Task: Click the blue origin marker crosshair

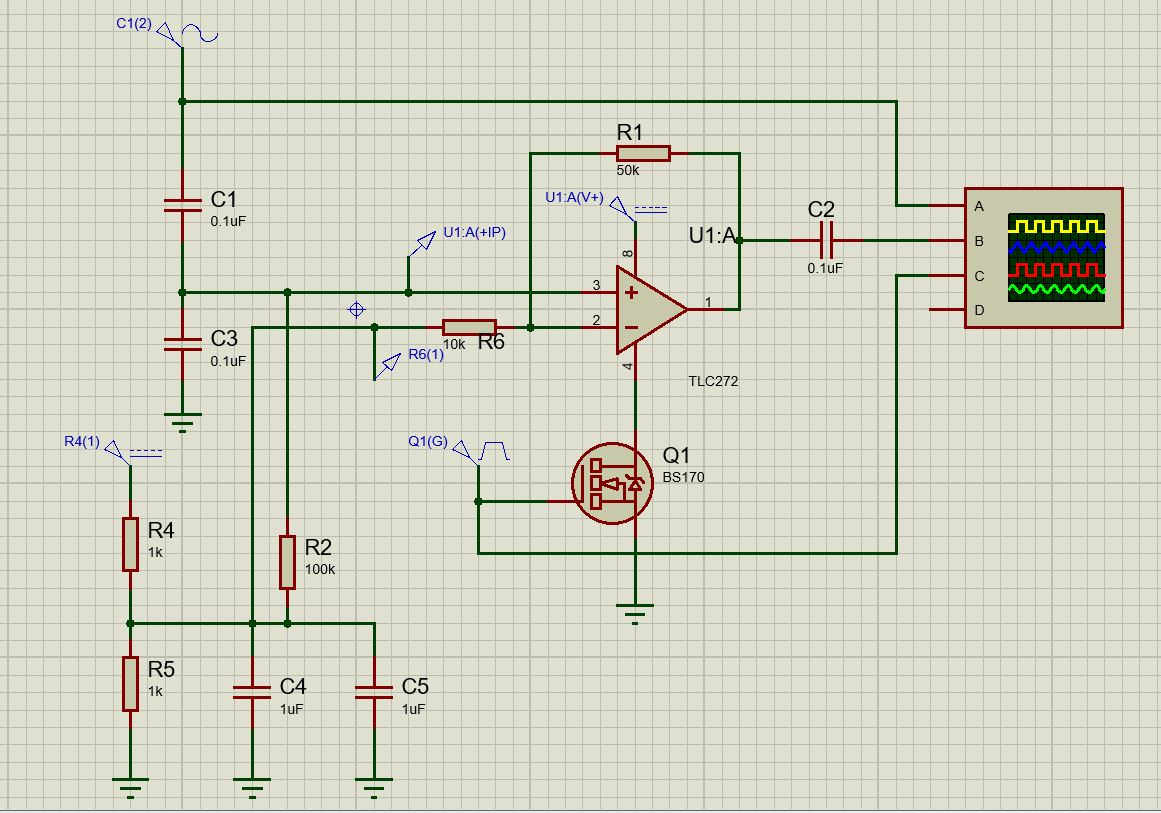Action: coord(356,310)
